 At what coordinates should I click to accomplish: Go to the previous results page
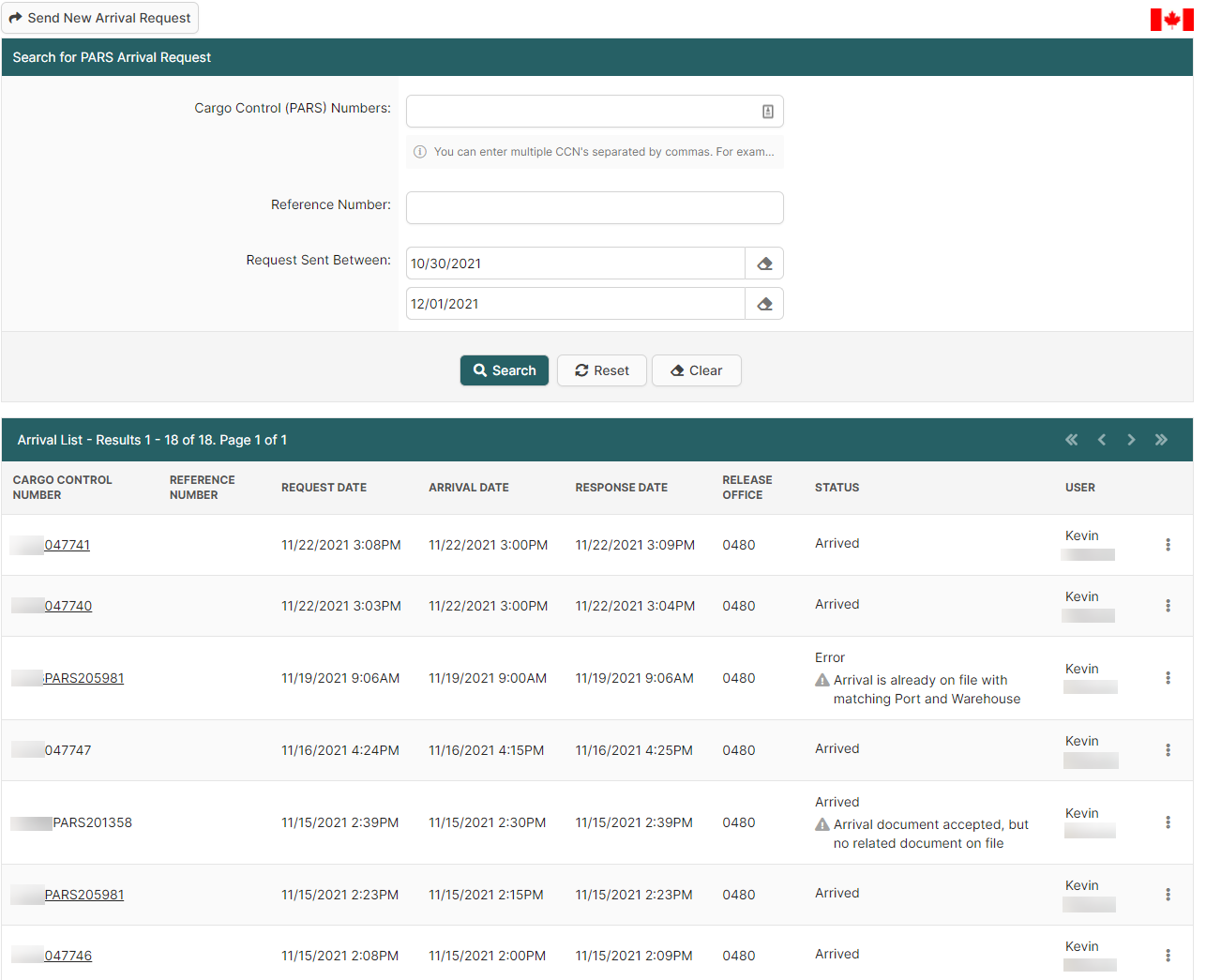tap(1102, 440)
